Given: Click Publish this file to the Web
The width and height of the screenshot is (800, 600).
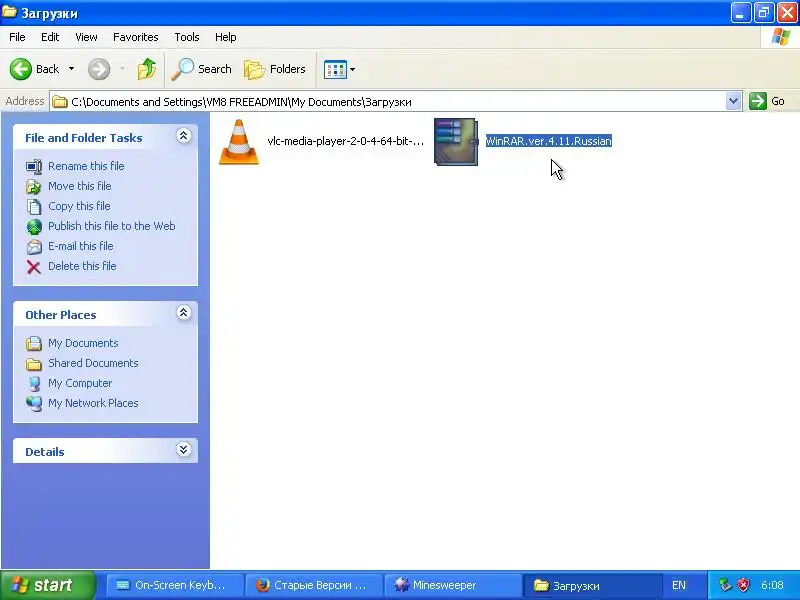Looking at the screenshot, I should tap(112, 226).
